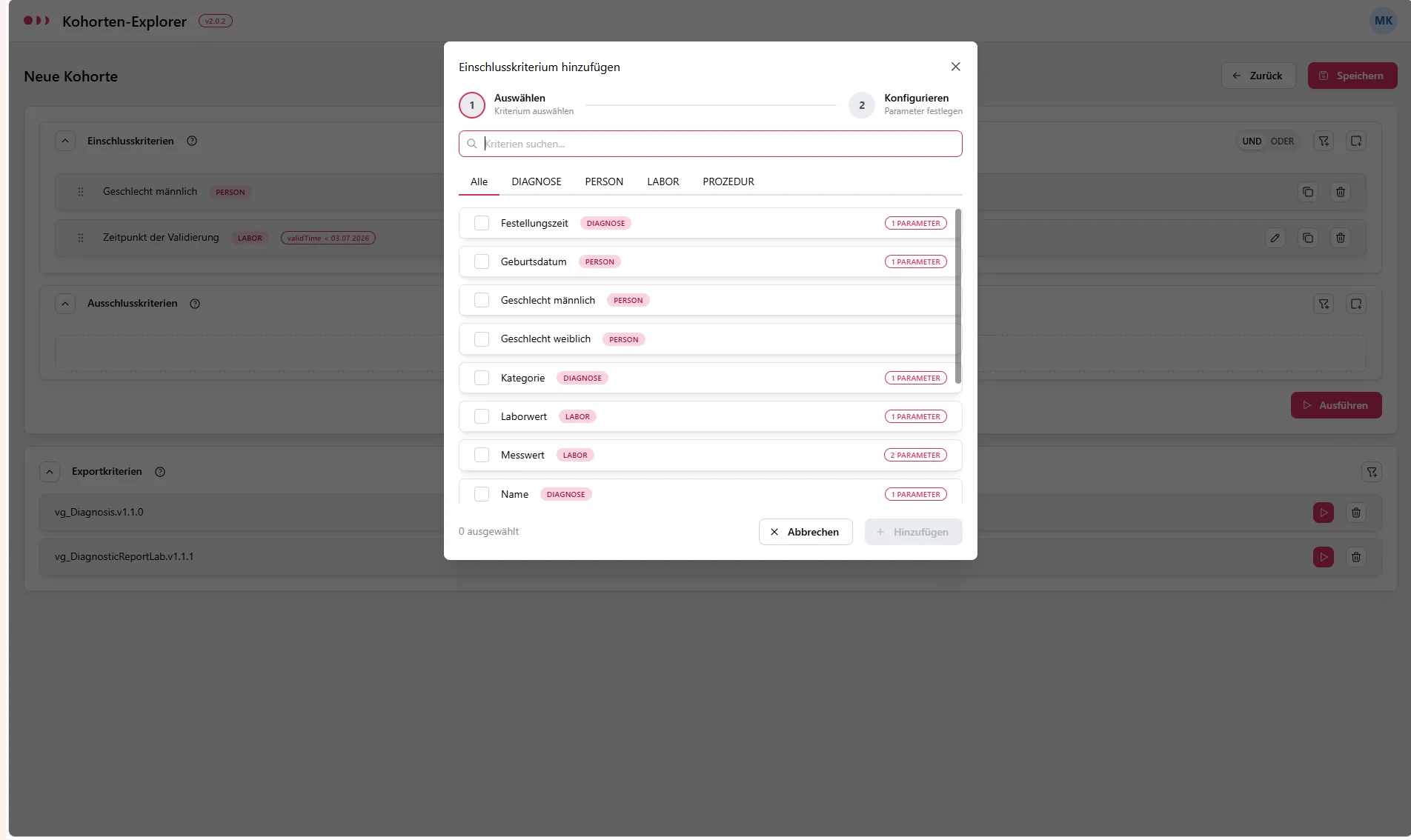Screen dimensions: 1411x840
Task: Collapse the Einschlusskriterien section
Action: 65,141
